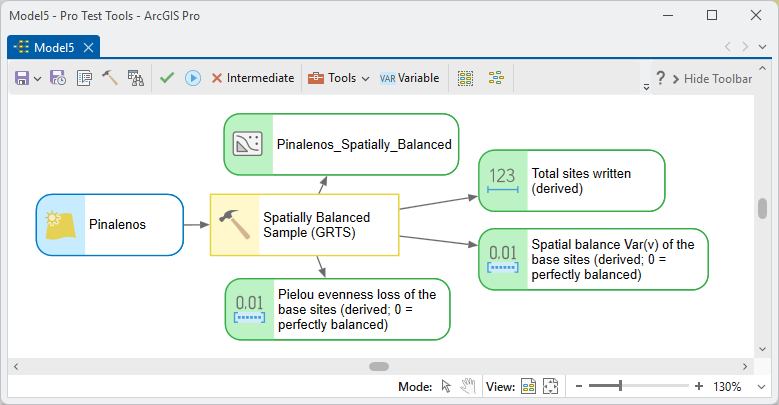This screenshot has width=779, height=405.
Task: Click the 123 long-integer variable icon
Action: click(x=502, y=180)
